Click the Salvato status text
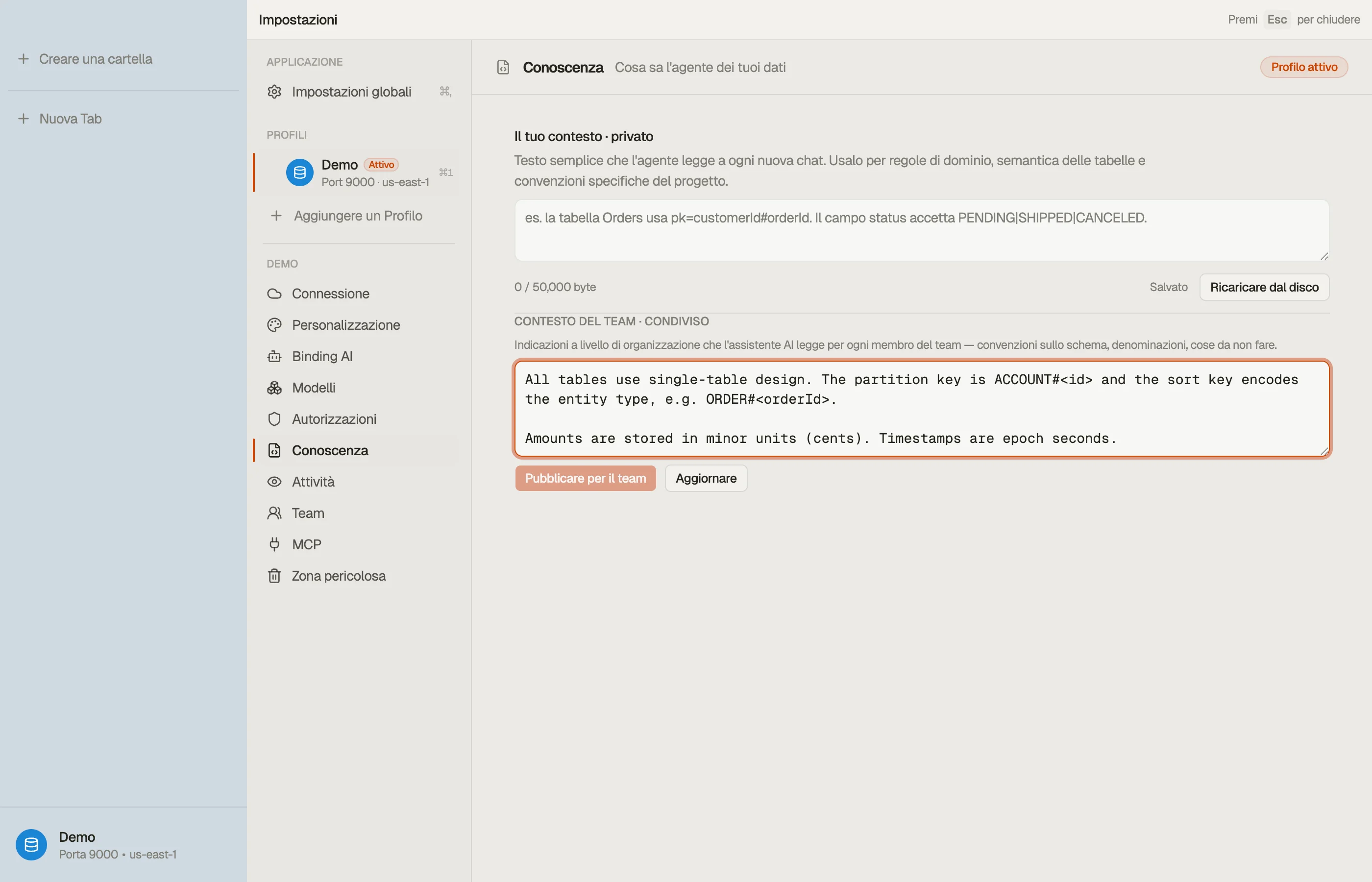 pyautogui.click(x=1168, y=287)
